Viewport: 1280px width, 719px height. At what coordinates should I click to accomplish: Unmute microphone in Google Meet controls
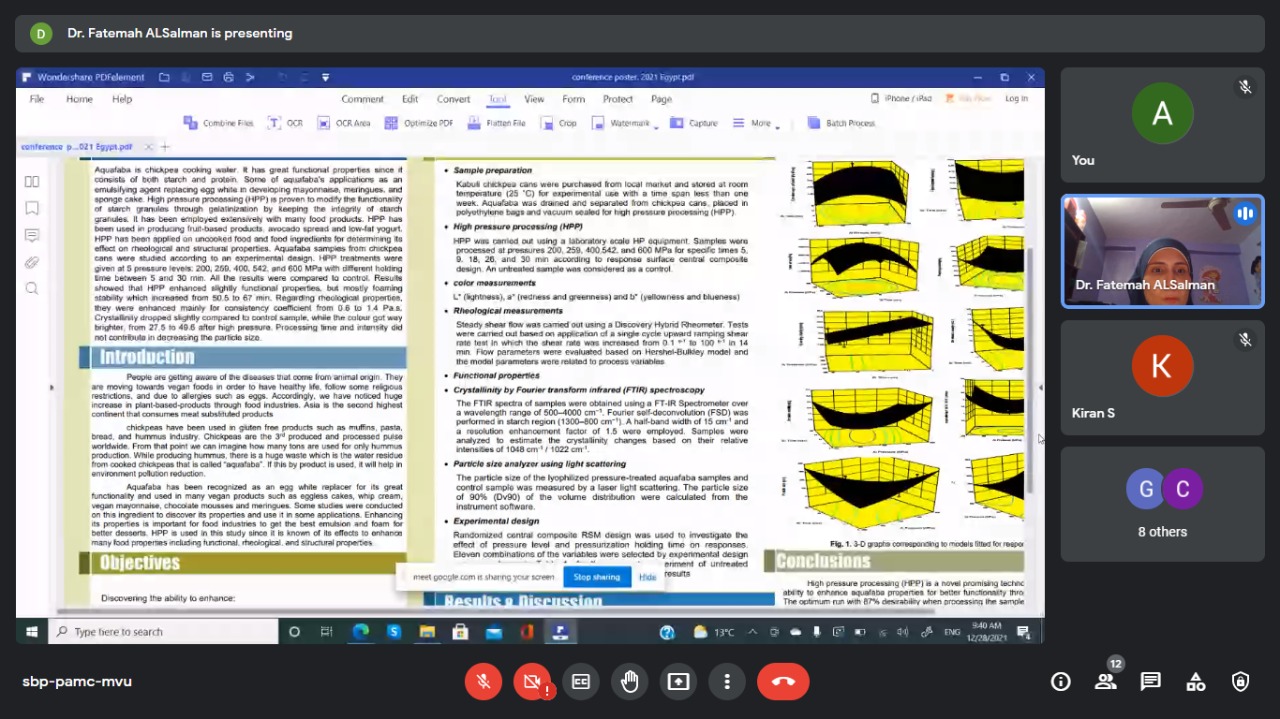(483, 681)
